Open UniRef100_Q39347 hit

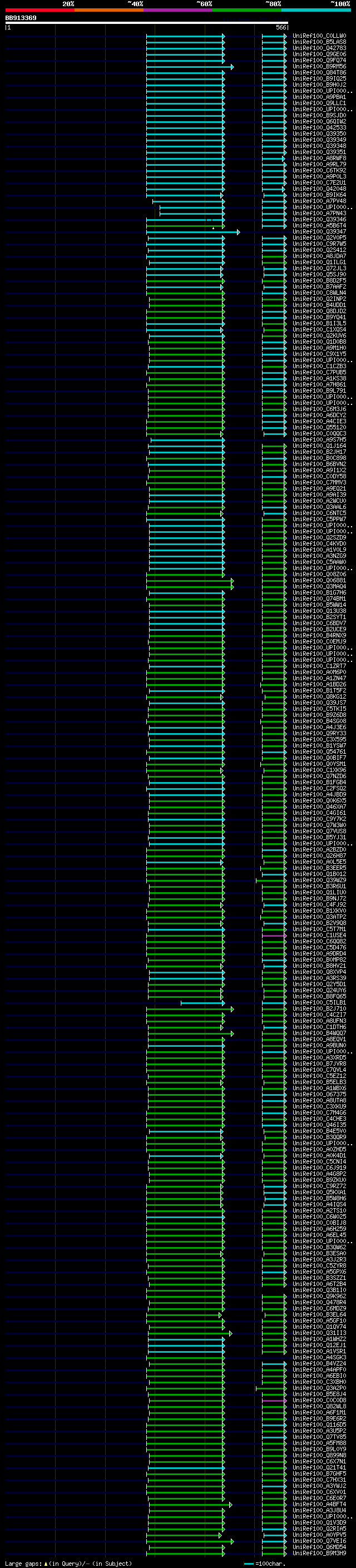319,231
